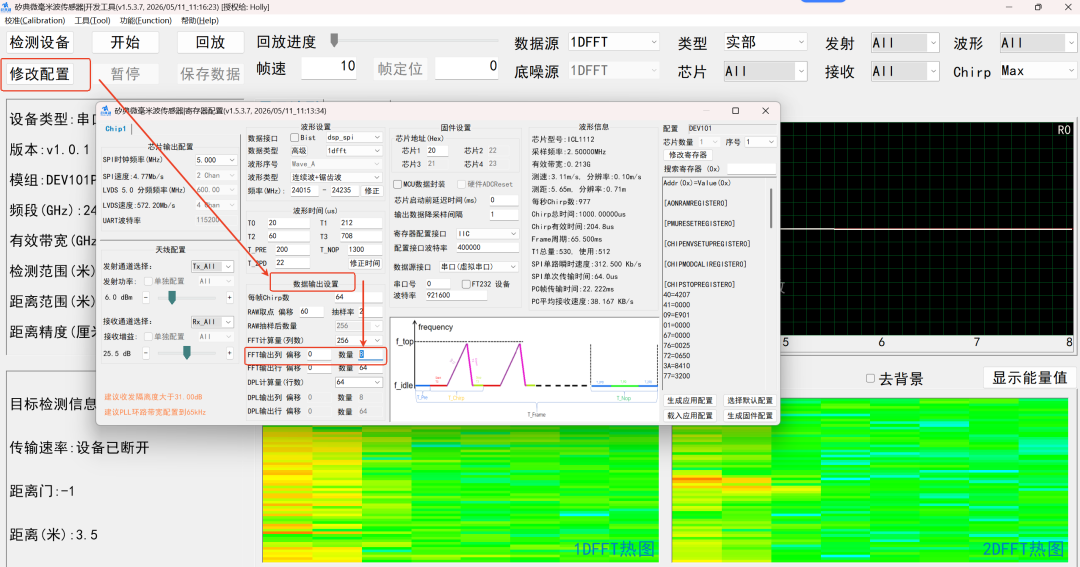Click the 回放 button
This screenshot has height=567, width=1080.
point(211,43)
